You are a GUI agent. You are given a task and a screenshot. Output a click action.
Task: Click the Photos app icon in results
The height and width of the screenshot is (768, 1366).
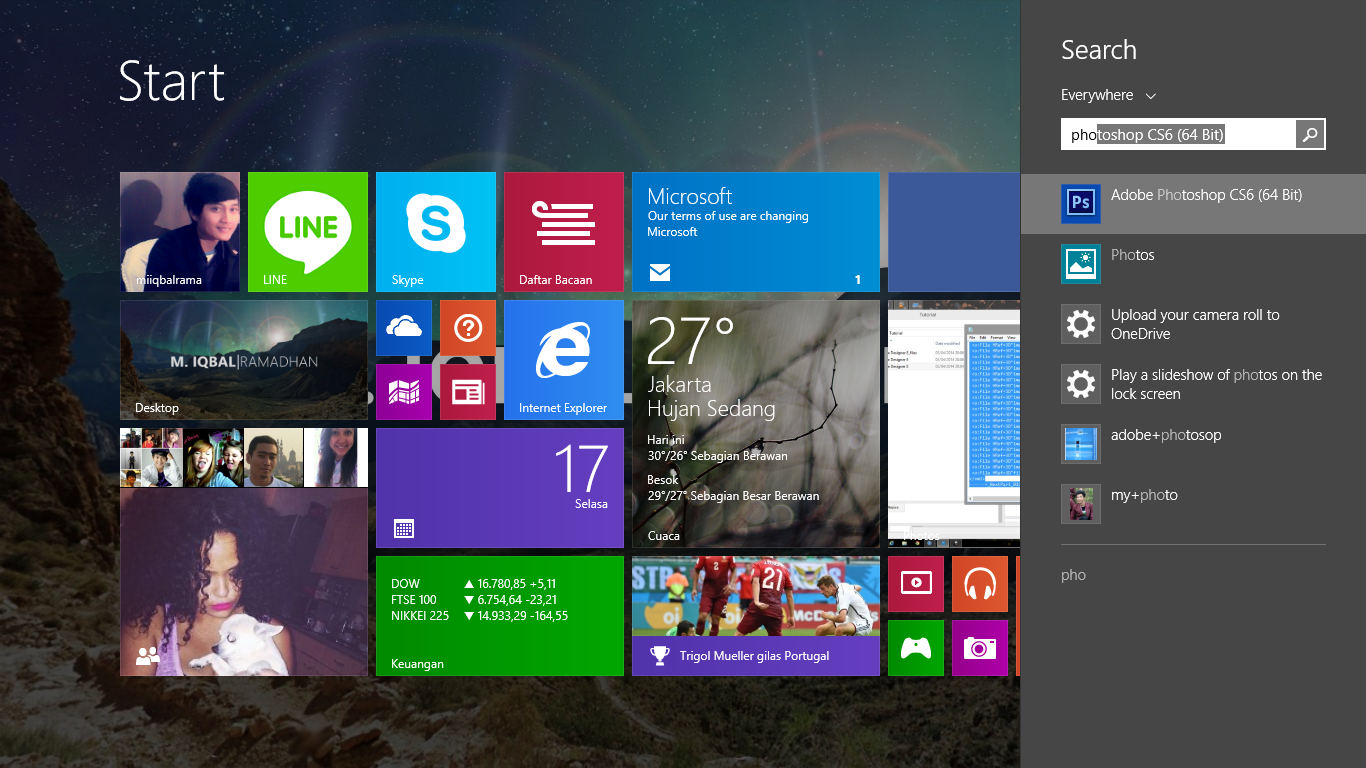(x=1081, y=264)
